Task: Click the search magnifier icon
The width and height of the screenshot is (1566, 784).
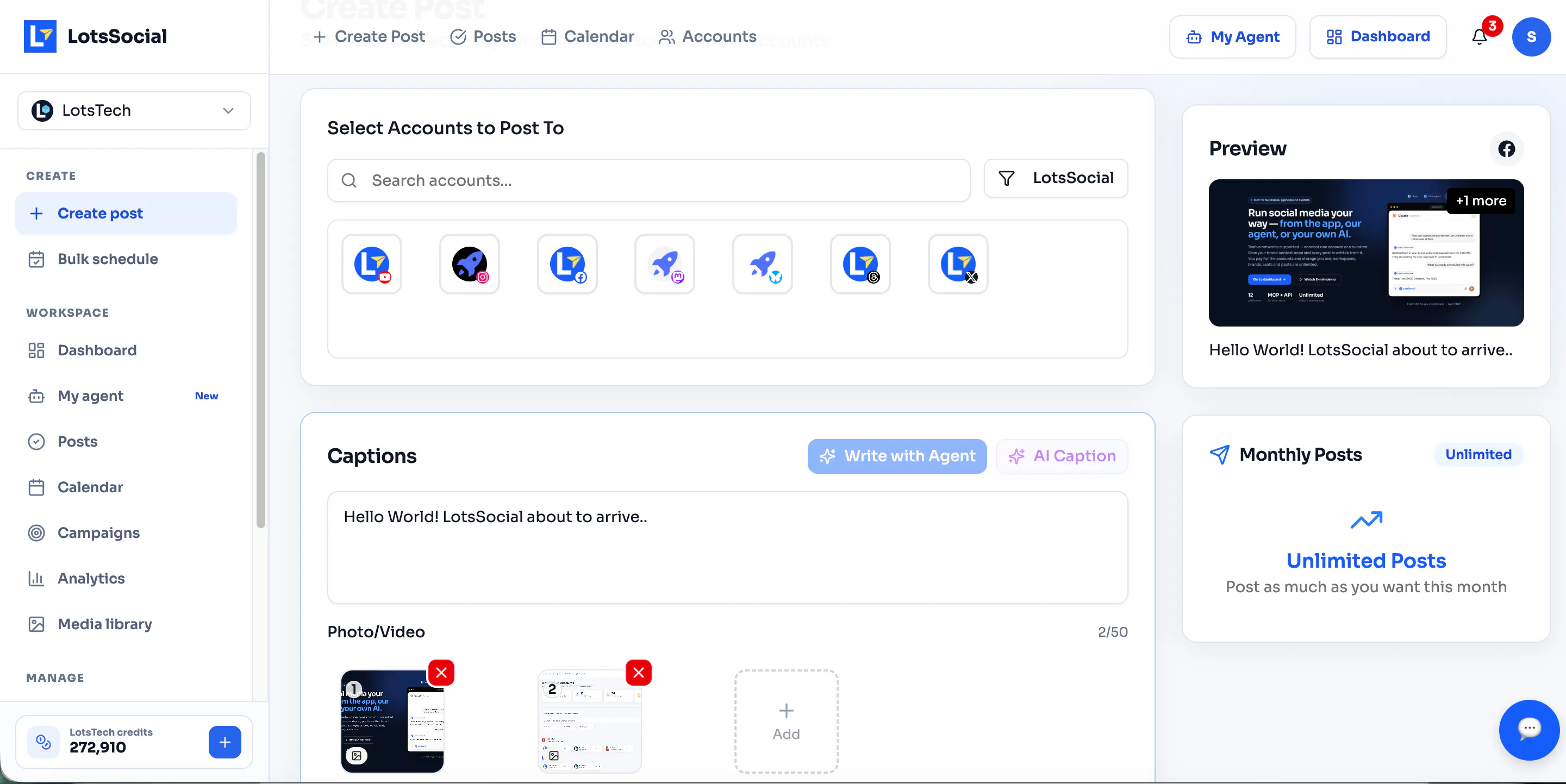Action: point(349,180)
